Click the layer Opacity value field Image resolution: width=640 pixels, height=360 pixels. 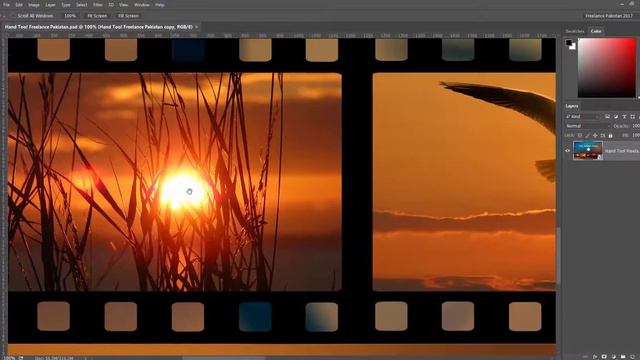coord(636,126)
